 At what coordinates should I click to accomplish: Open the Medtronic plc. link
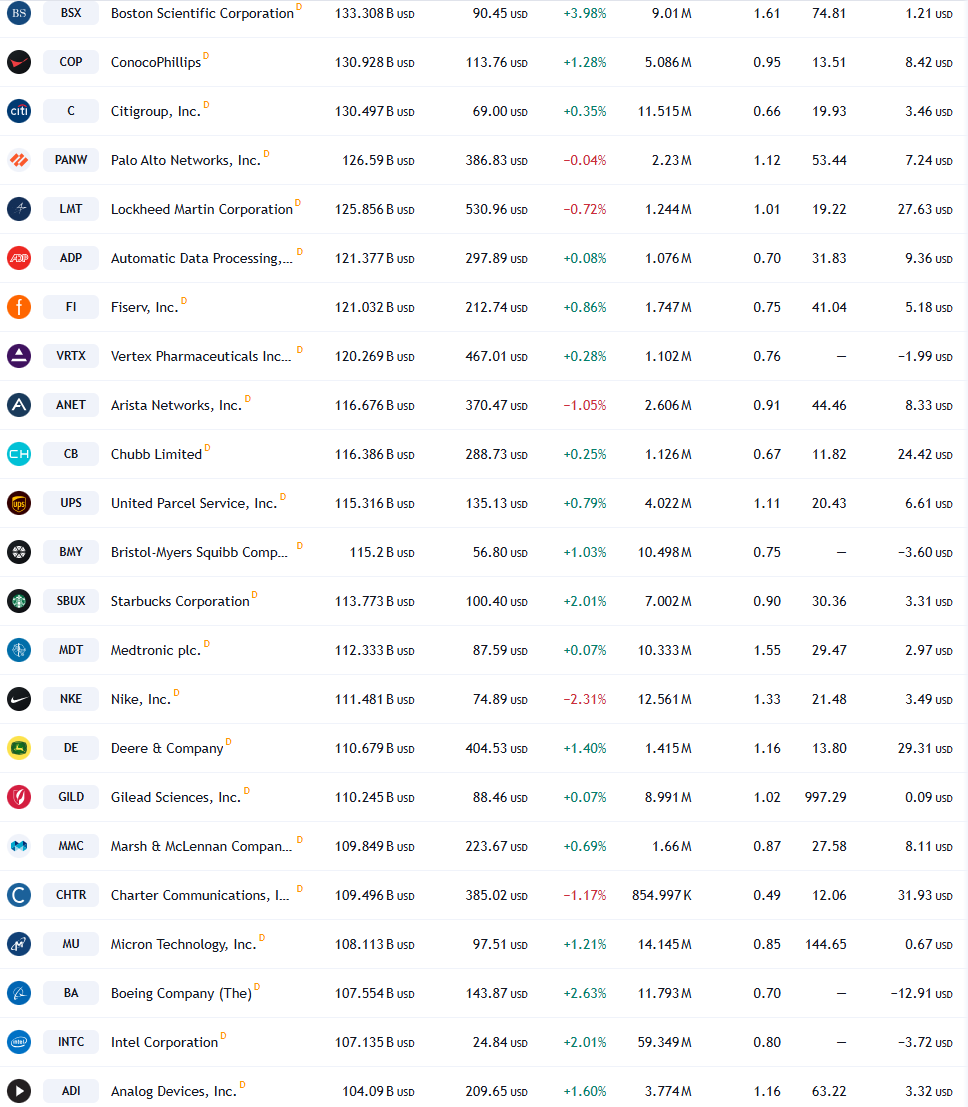[155, 651]
